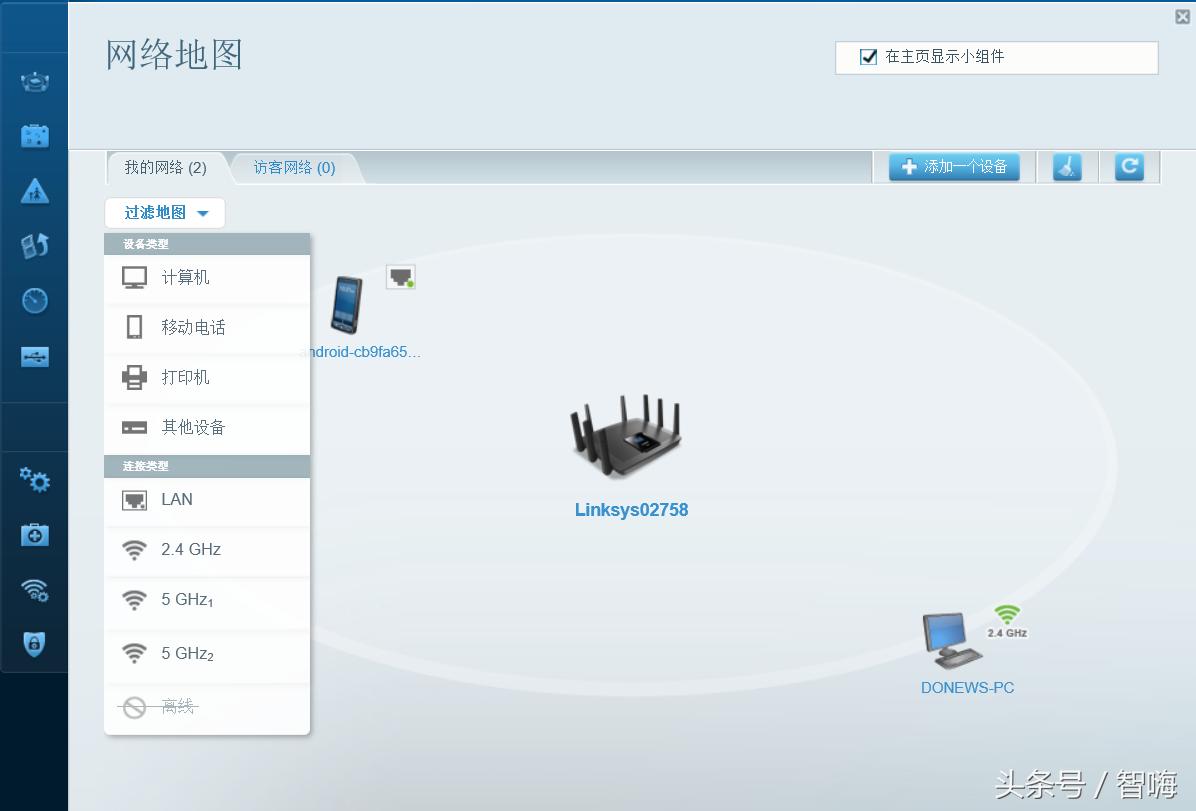Click the refresh map icon
Image resolution: width=1196 pixels, height=811 pixels.
pos(1129,167)
